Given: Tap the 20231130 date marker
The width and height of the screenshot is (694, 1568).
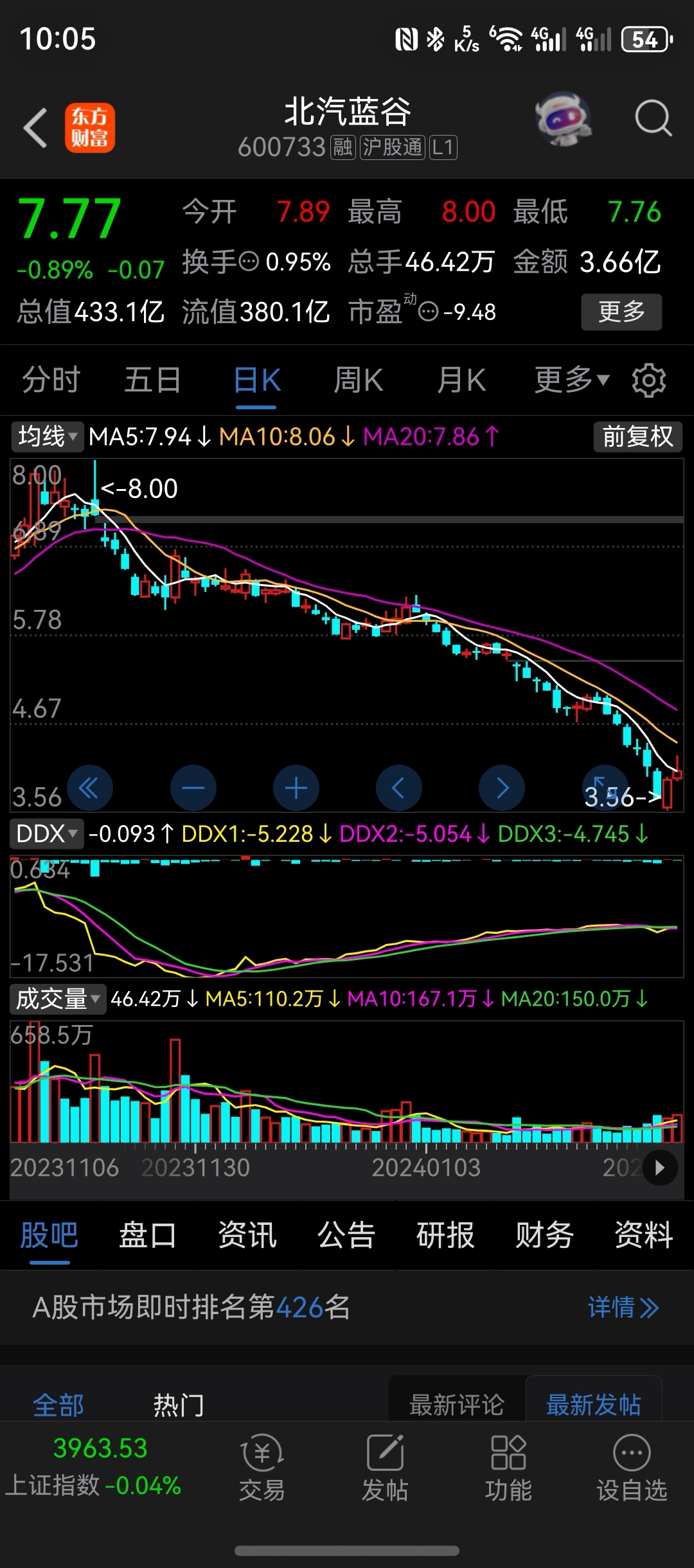Looking at the screenshot, I should (195, 1168).
